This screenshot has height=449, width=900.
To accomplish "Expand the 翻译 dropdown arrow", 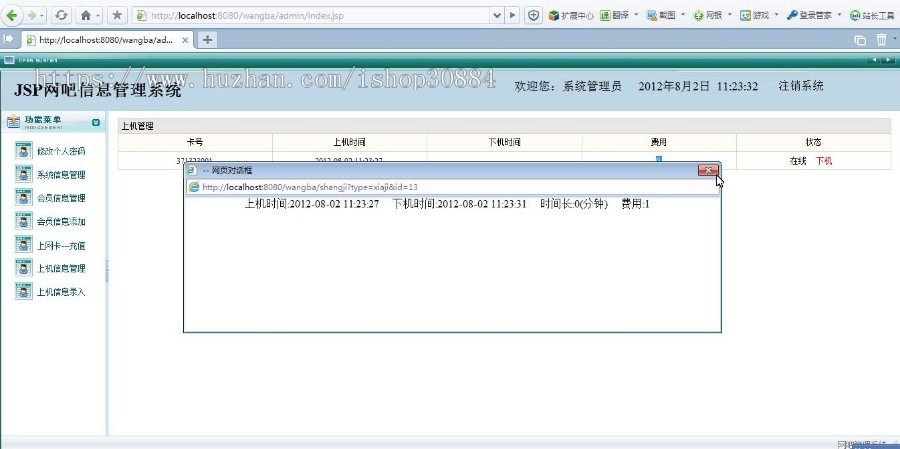I will [x=636, y=15].
